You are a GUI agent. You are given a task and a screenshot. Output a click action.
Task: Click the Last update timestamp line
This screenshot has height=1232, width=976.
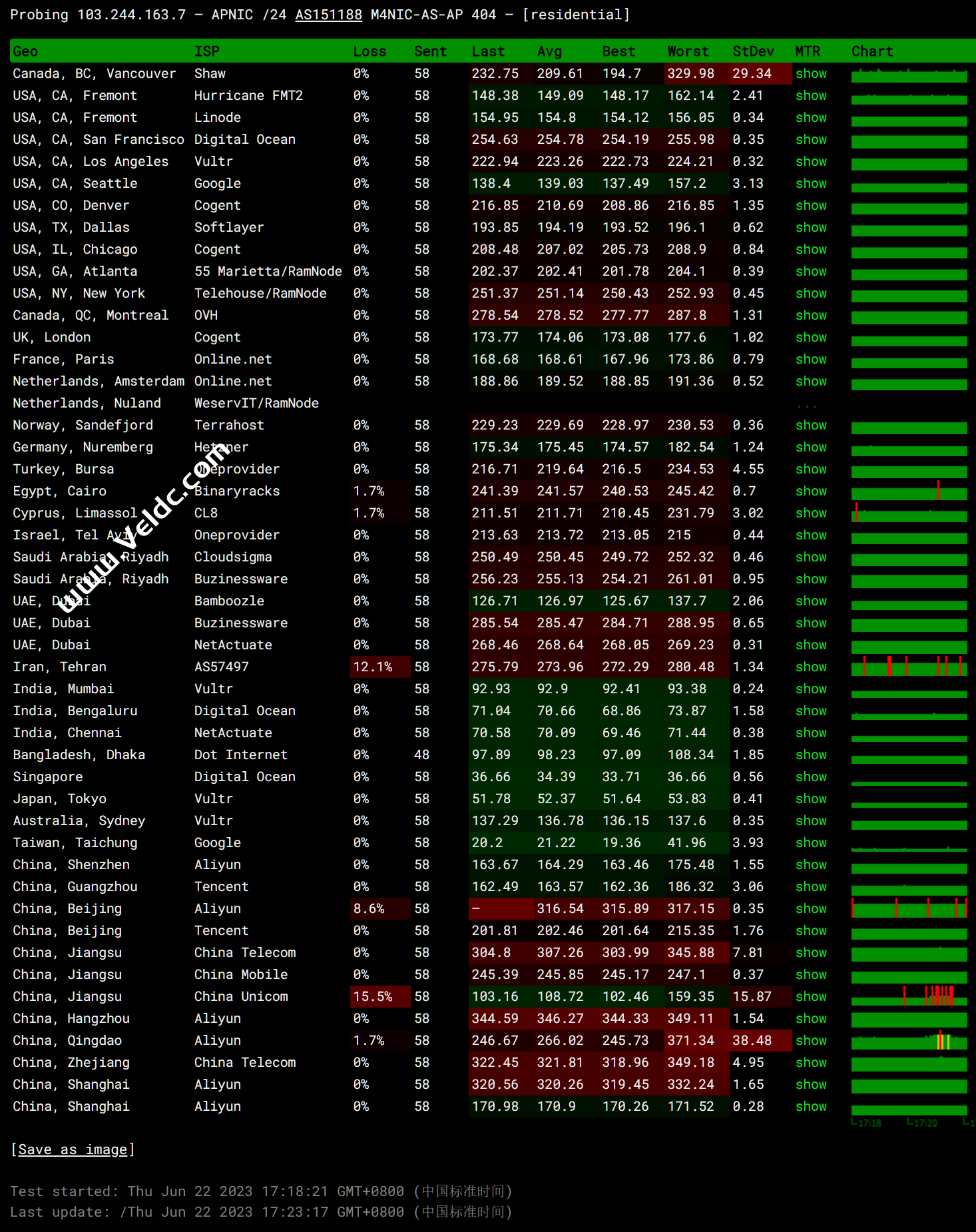point(261,1212)
